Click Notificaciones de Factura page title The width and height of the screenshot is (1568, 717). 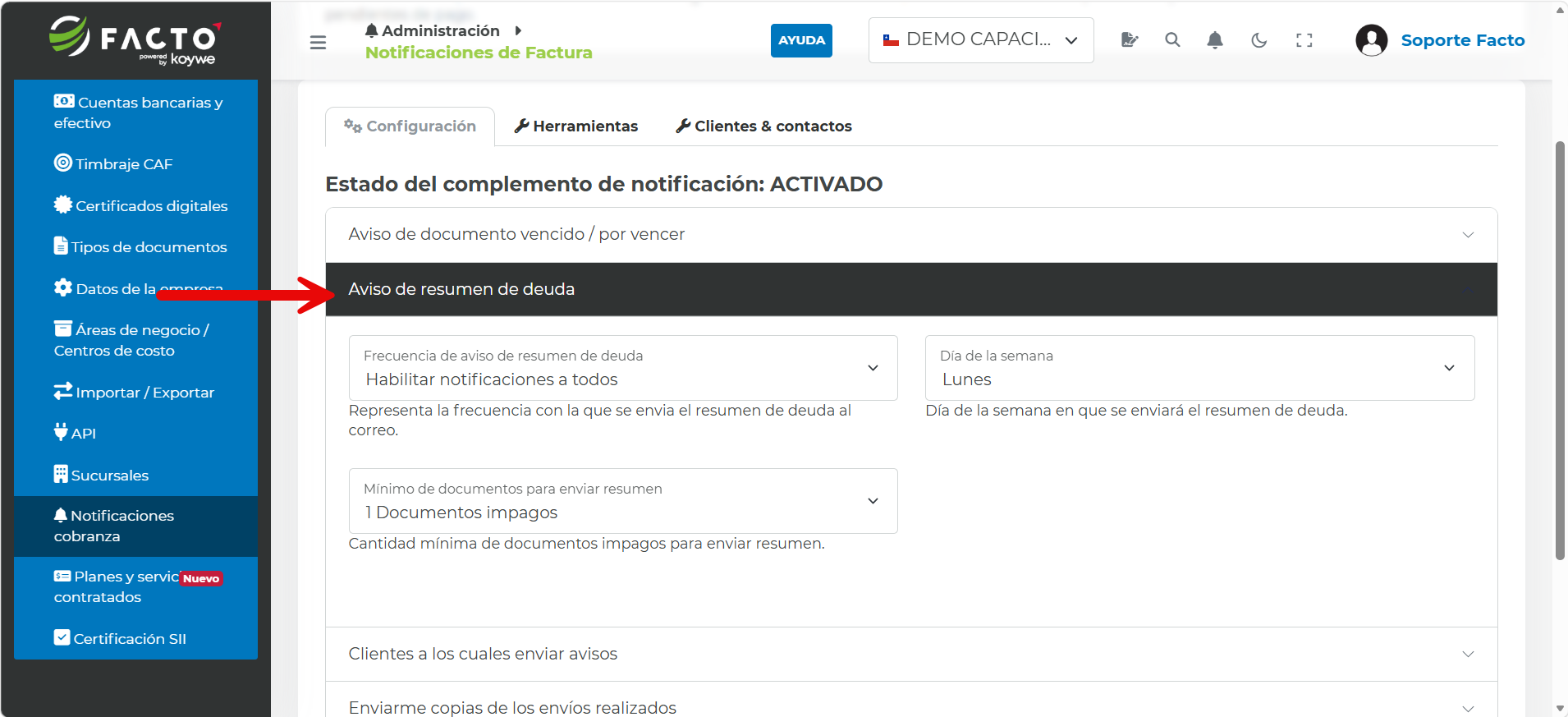pos(479,53)
